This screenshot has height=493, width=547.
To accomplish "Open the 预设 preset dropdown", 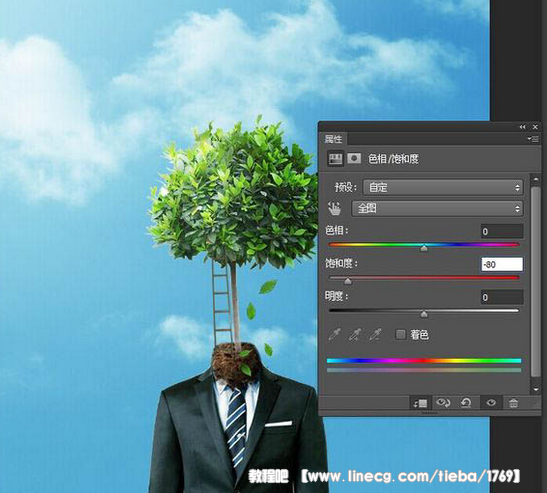I will point(443,187).
